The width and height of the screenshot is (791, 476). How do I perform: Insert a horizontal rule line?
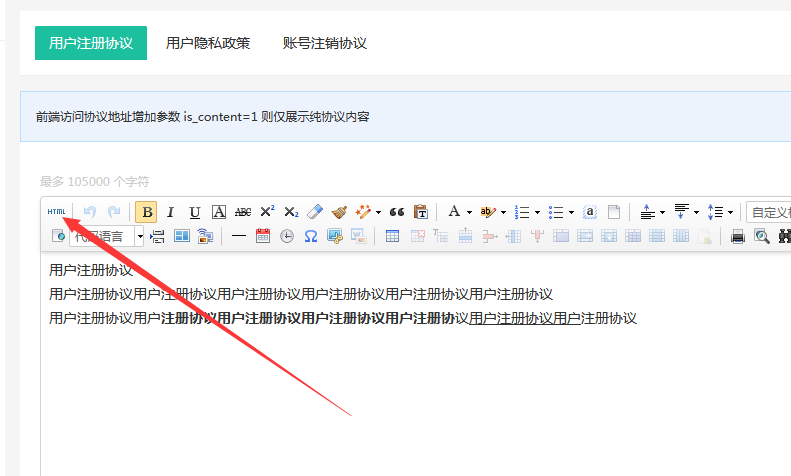(x=239, y=236)
